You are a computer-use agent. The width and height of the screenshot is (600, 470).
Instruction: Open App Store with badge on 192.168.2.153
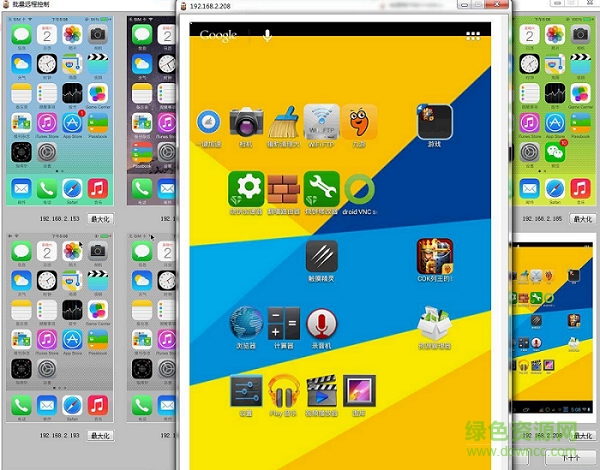tap(72, 122)
